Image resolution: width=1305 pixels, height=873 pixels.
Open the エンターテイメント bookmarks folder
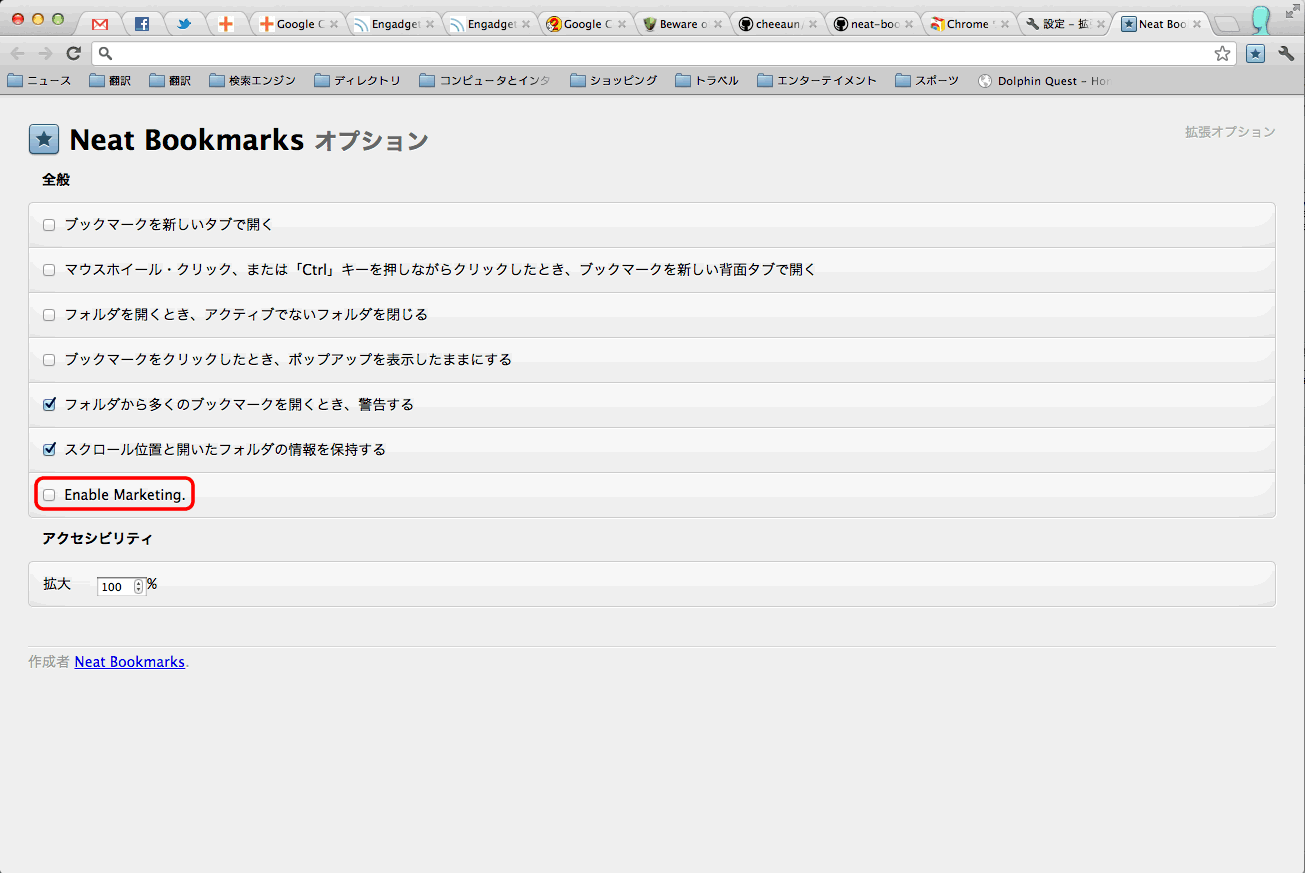point(817,81)
